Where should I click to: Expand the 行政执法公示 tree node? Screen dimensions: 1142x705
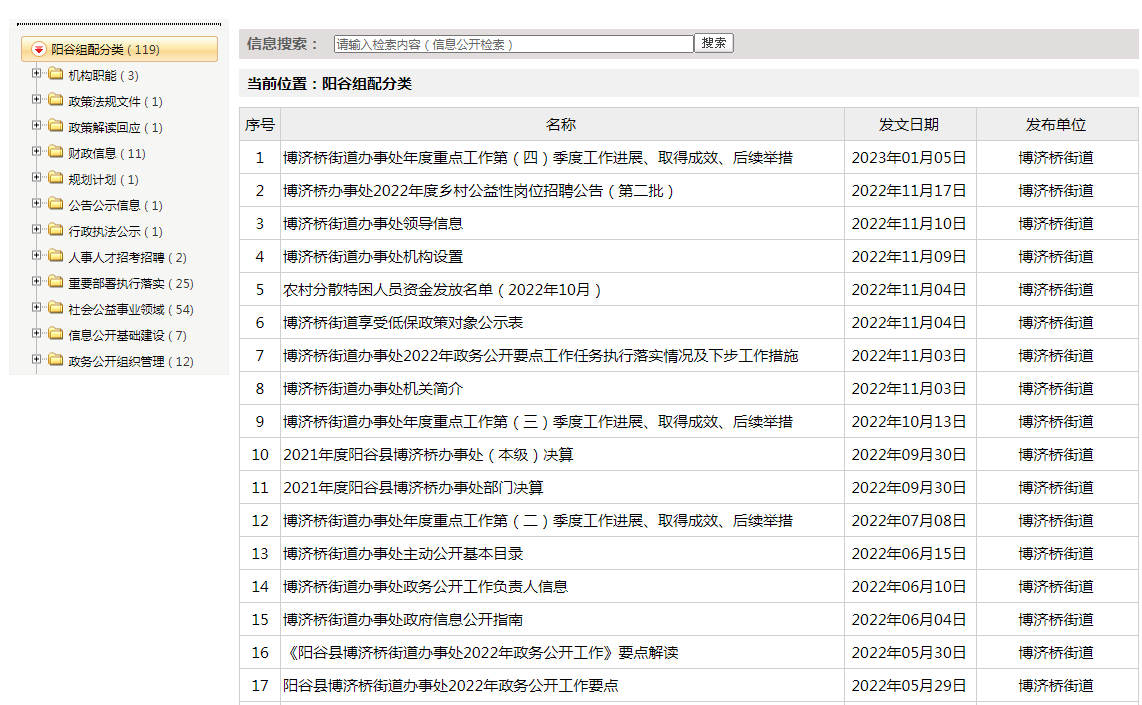(x=36, y=230)
